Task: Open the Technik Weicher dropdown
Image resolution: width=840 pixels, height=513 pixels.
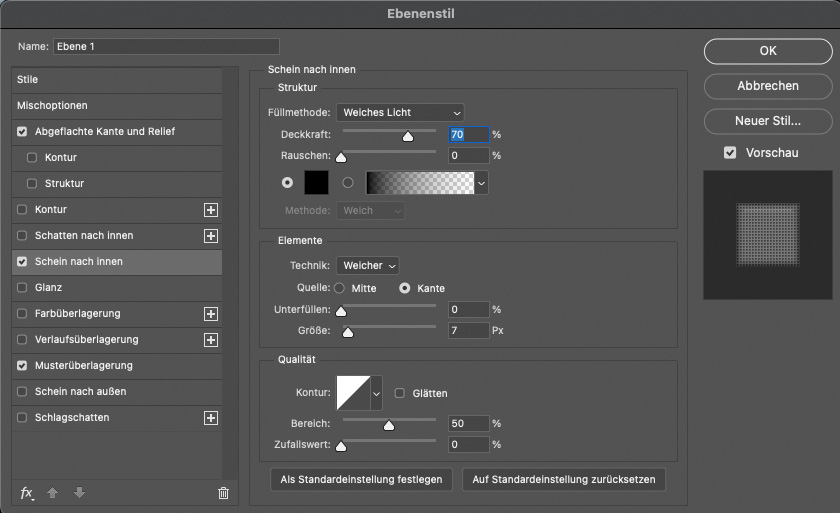Action: click(x=368, y=266)
